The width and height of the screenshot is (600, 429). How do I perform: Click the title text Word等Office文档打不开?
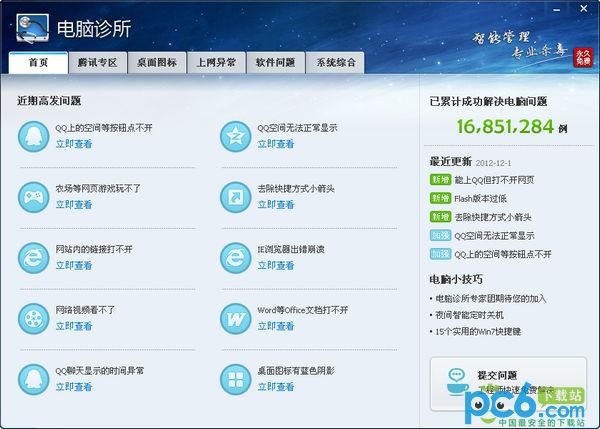click(x=303, y=310)
